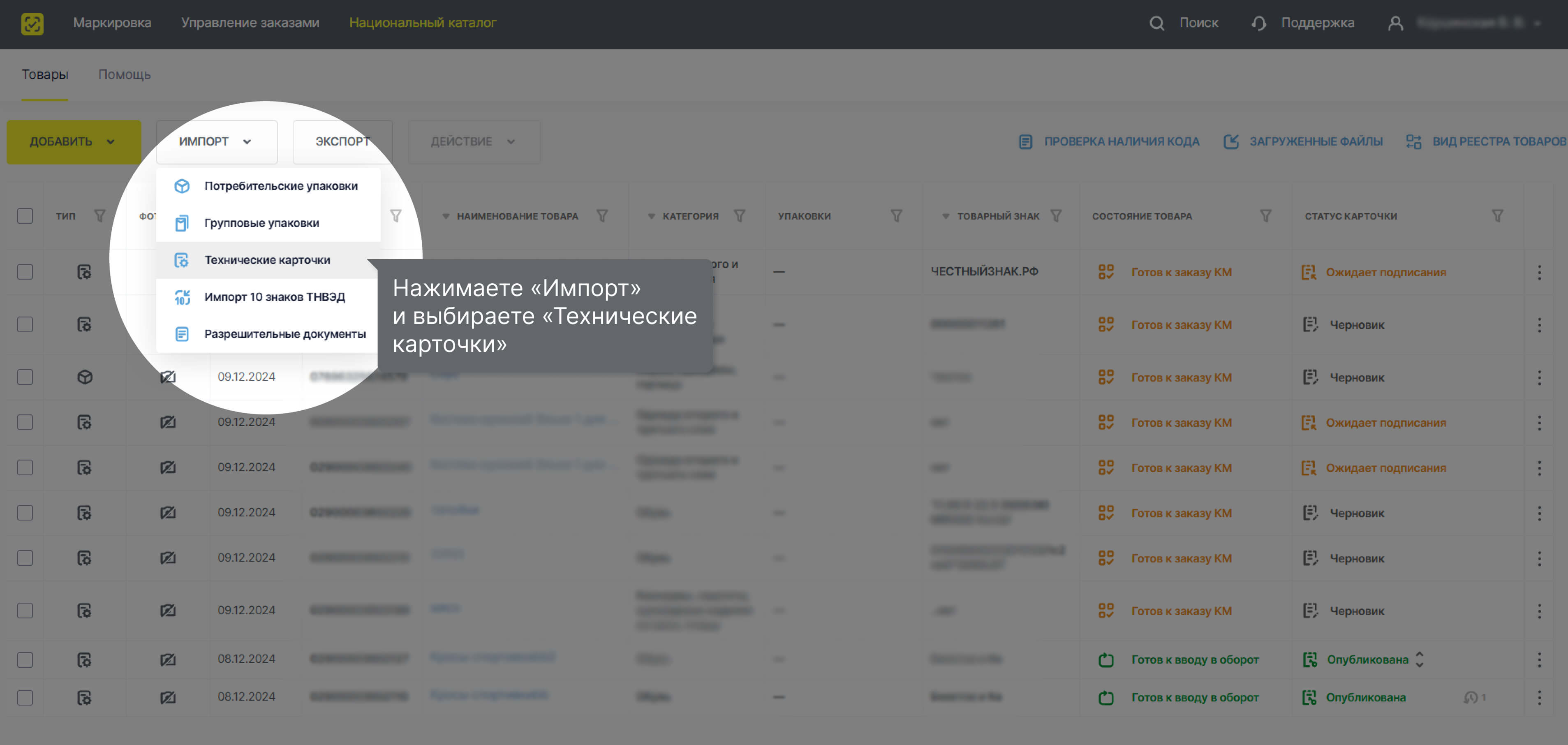This screenshot has width=1568, height=745.
Task: Click the search magnifier icon in header
Action: [1156, 23]
